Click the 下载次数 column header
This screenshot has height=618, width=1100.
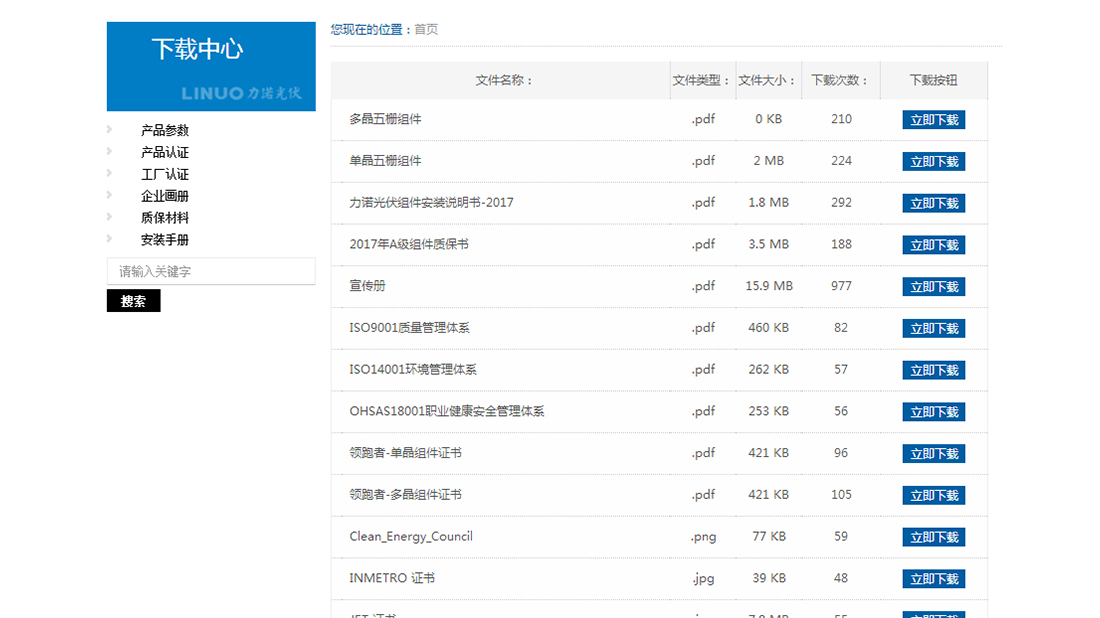[x=840, y=81]
